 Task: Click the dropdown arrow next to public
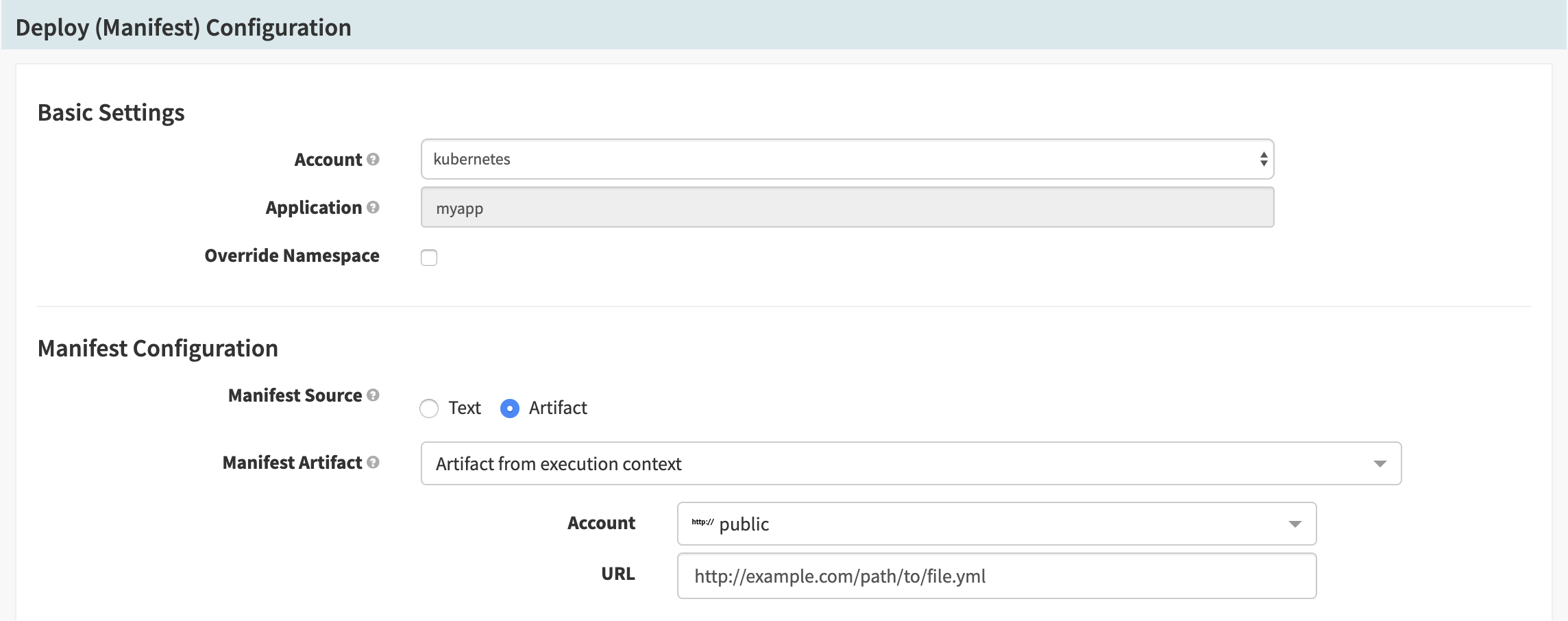[1295, 524]
